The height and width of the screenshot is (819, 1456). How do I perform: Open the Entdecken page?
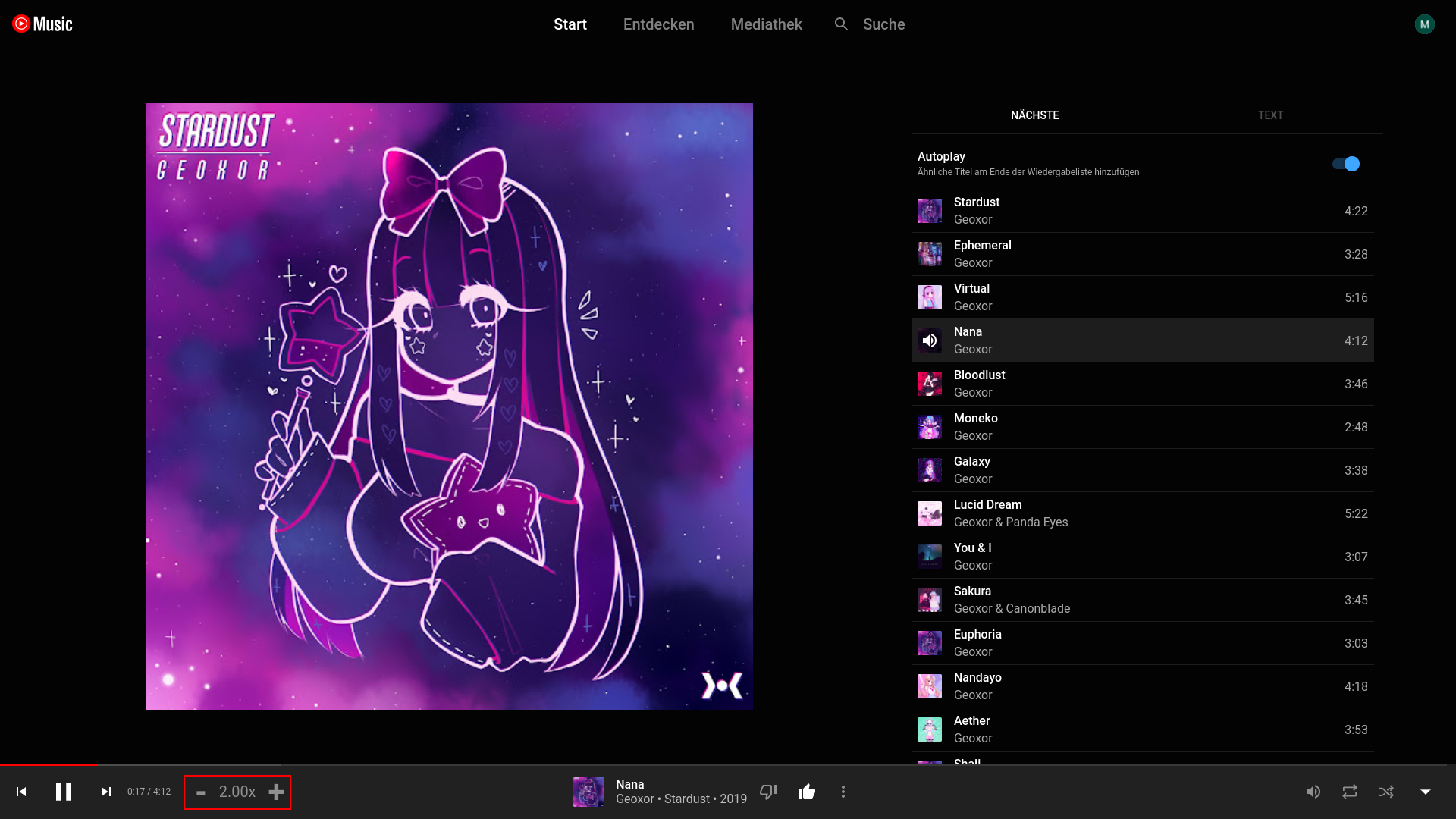click(658, 24)
